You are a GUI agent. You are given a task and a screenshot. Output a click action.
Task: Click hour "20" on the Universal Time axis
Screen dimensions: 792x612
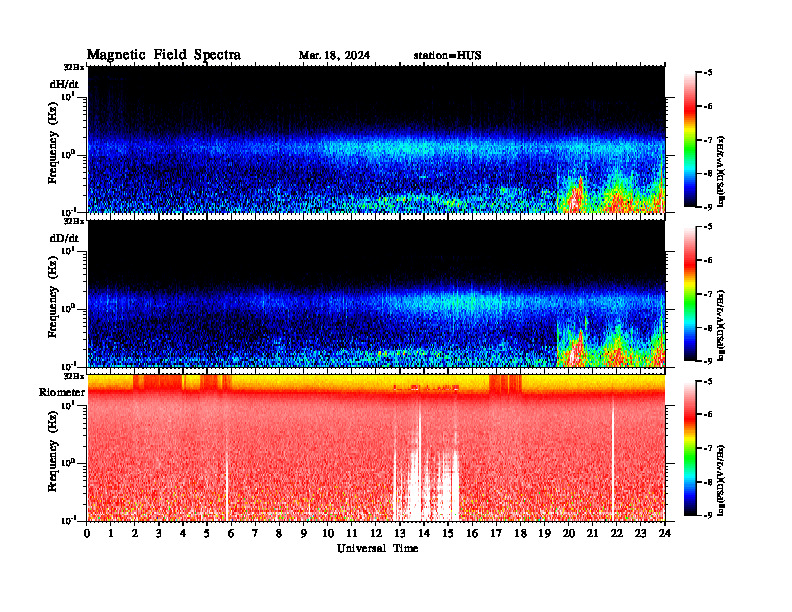point(568,534)
